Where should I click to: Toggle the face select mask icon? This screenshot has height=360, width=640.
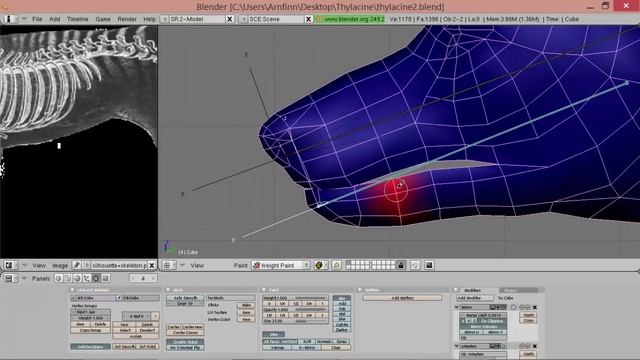337,265
